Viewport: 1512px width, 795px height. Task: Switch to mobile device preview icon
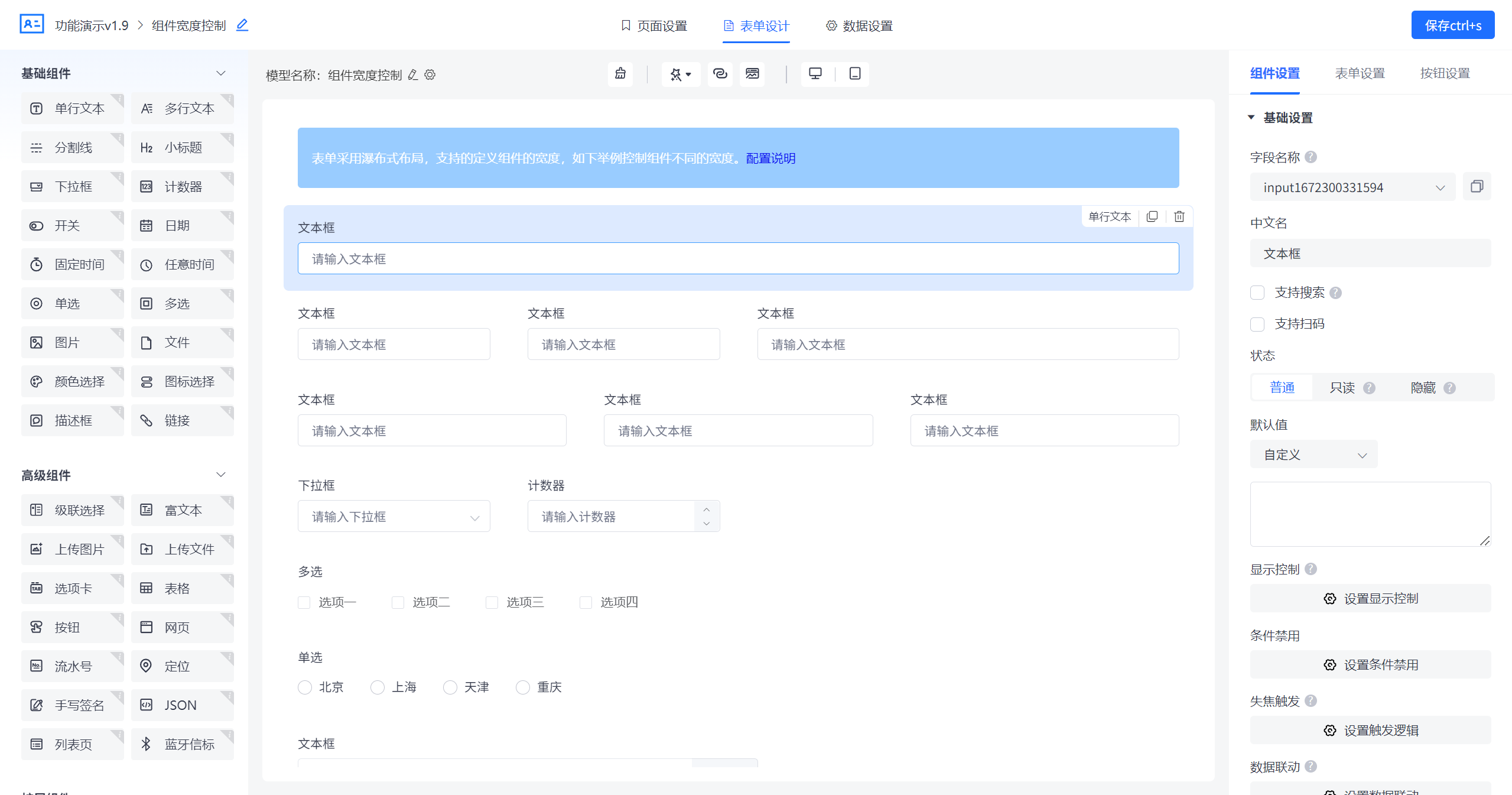(854, 74)
